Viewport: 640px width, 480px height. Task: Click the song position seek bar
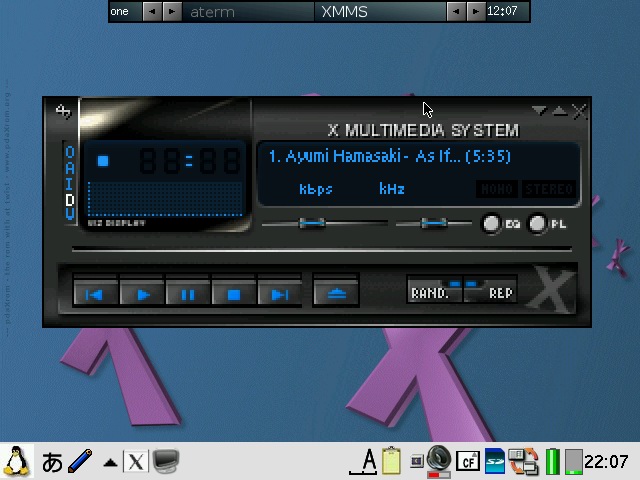tap(321, 249)
